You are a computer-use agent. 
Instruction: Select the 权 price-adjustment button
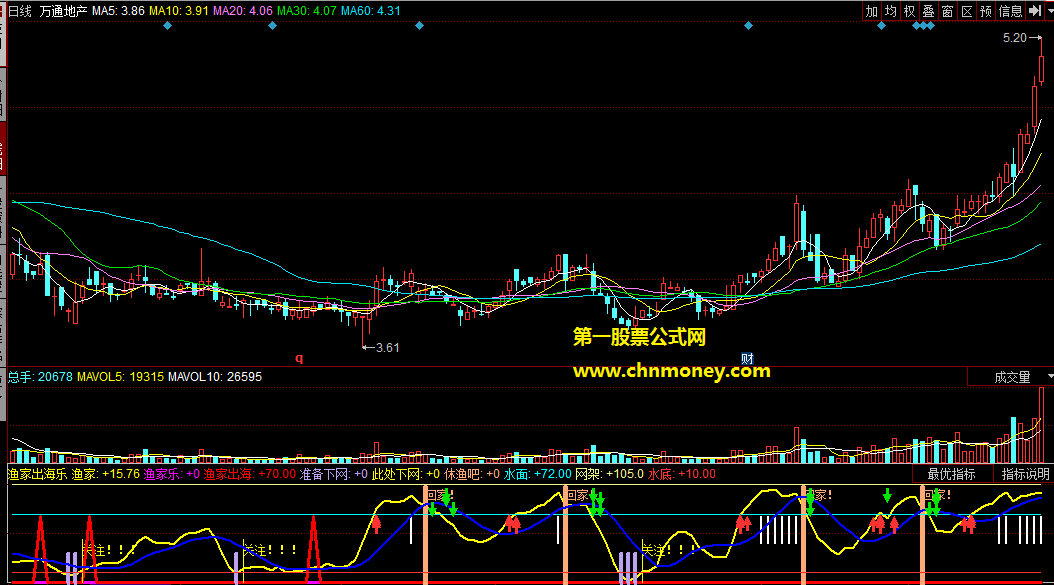pos(909,11)
